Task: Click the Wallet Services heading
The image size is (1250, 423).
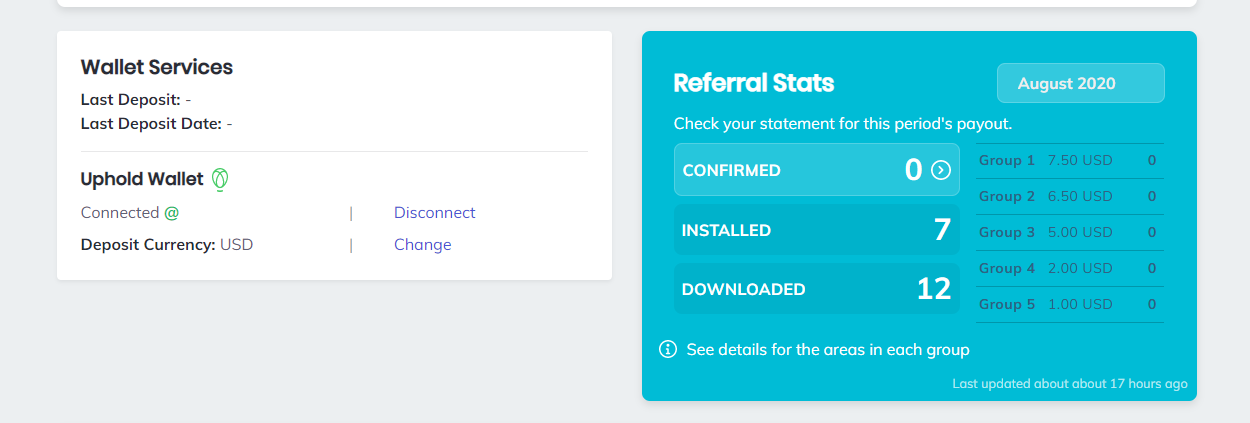Action: [157, 67]
